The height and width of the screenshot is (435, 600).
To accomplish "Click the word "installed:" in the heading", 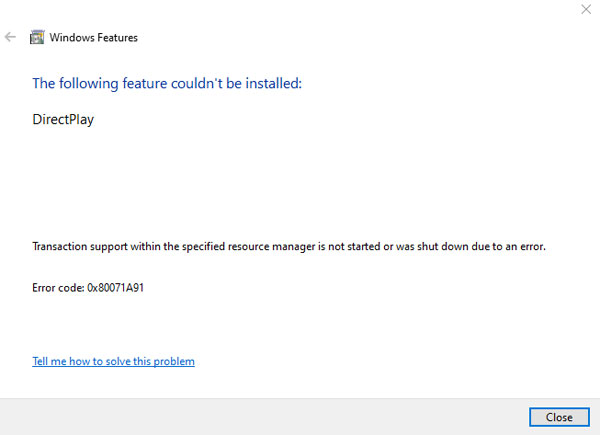I will coord(272,83).
